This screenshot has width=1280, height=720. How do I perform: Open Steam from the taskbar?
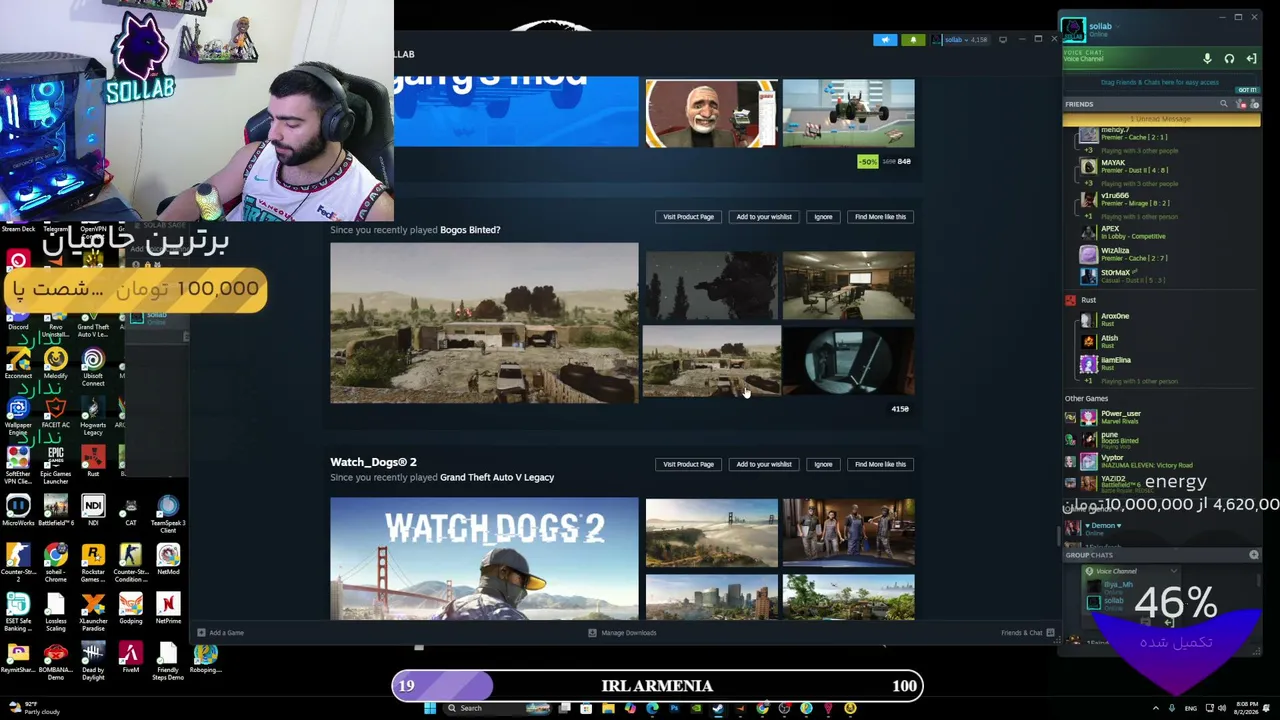tap(718, 708)
